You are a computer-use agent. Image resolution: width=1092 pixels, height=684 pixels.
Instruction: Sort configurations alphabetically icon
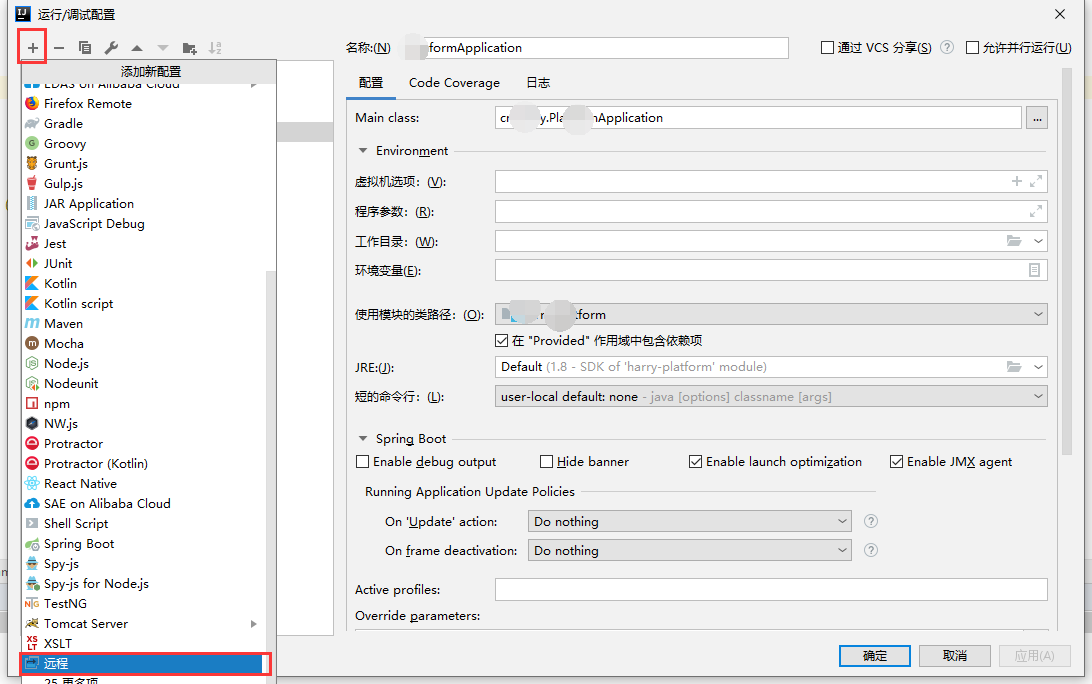[215, 47]
